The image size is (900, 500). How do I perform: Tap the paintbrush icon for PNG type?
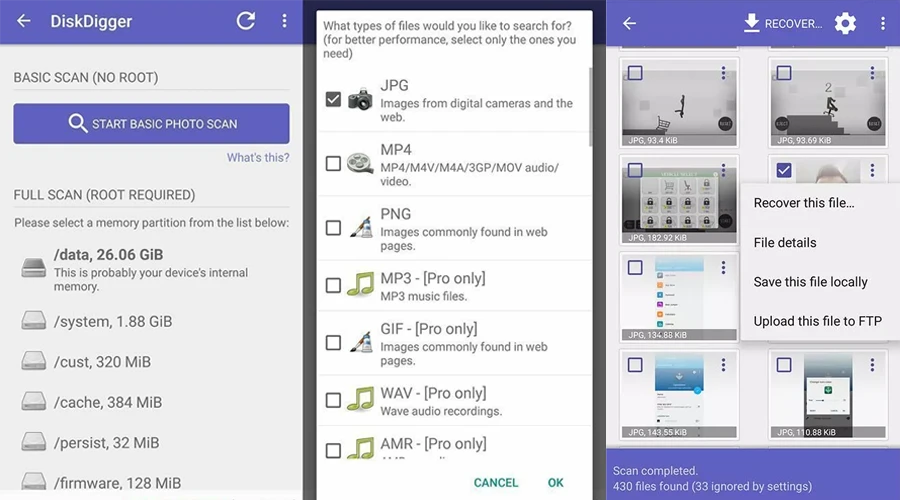click(x=361, y=228)
